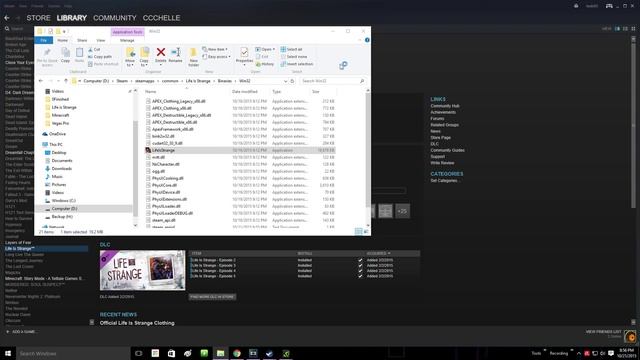Click Life is Strange DLC thumbnail
Image resolution: width=640 pixels, height=360 pixels.
142,270
